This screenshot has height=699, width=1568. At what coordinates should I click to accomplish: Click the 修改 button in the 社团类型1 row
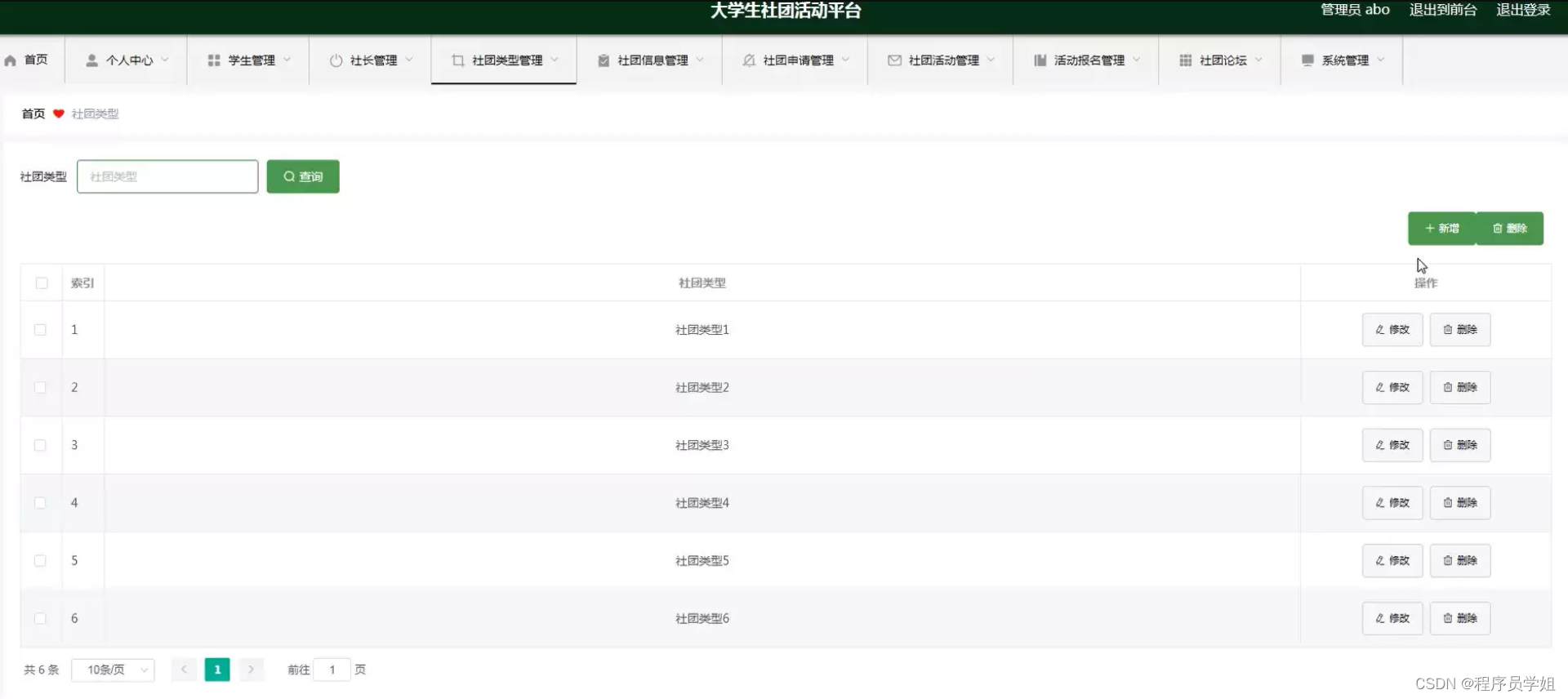[x=1392, y=330]
